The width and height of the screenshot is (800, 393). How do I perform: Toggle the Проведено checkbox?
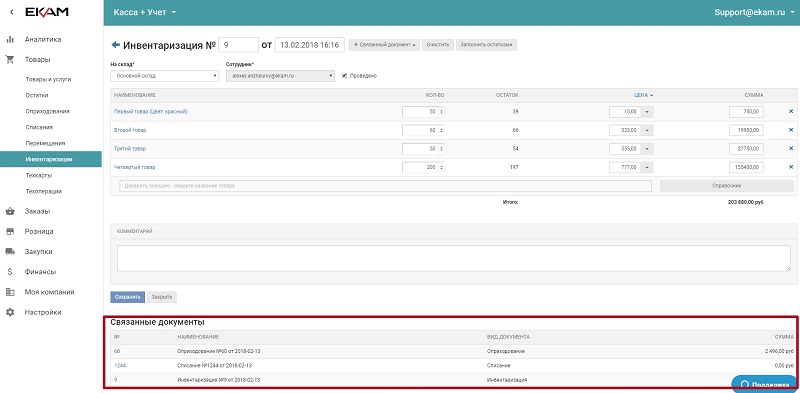tap(344, 76)
